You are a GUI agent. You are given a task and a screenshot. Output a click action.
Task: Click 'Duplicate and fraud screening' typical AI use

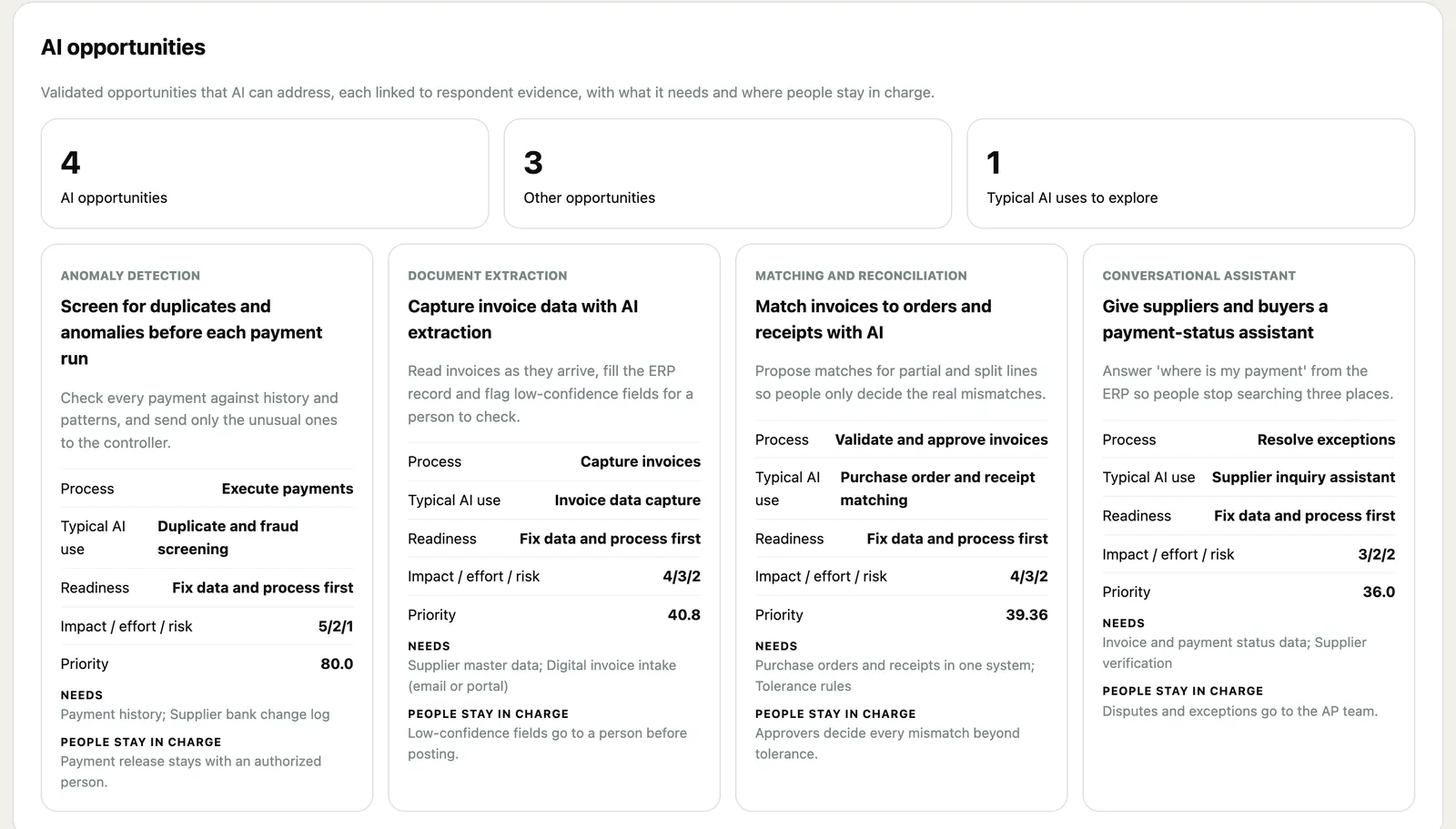[227, 538]
